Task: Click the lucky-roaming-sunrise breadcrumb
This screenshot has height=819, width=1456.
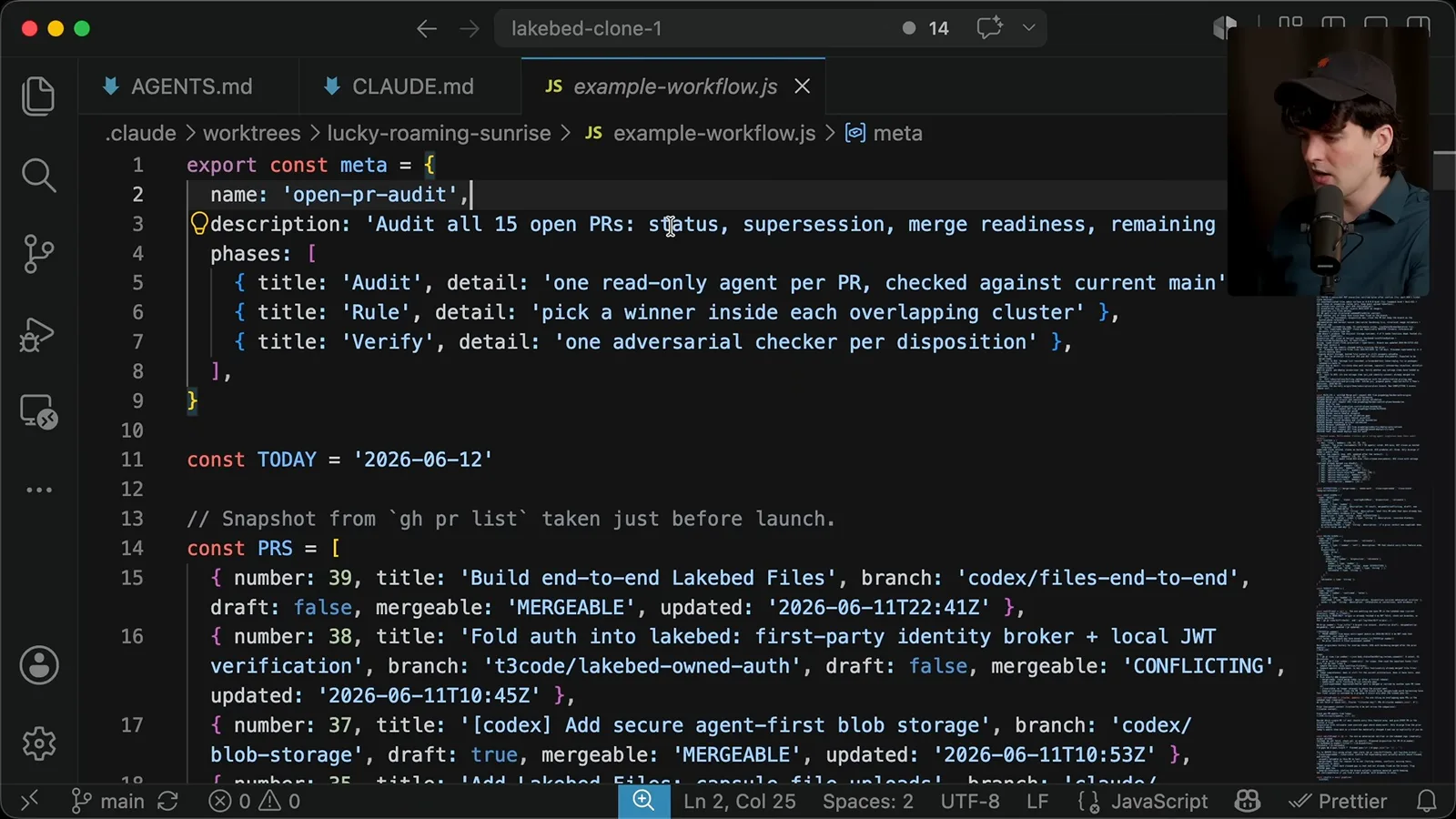Action: tap(439, 133)
